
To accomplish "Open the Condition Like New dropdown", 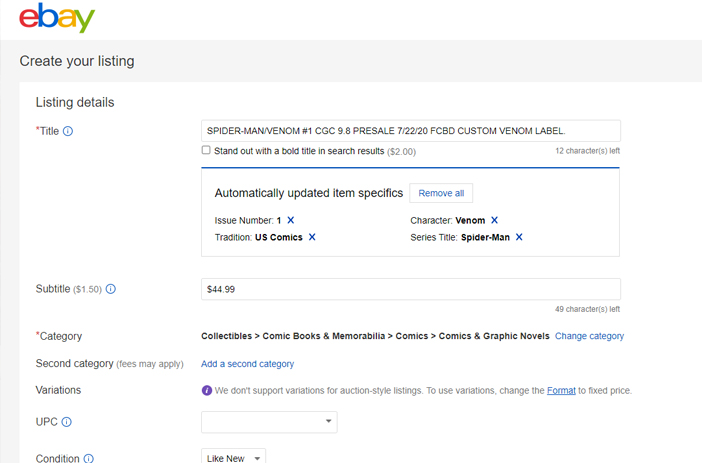I will coord(233,457).
